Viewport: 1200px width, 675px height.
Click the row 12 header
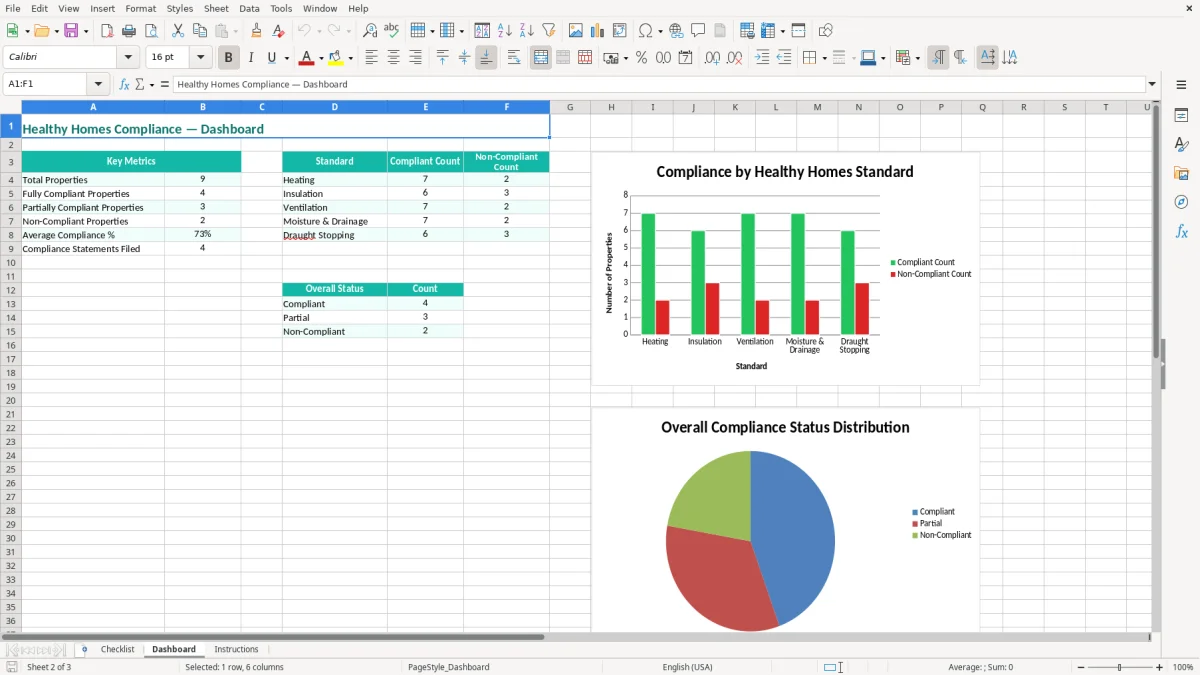(10, 290)
